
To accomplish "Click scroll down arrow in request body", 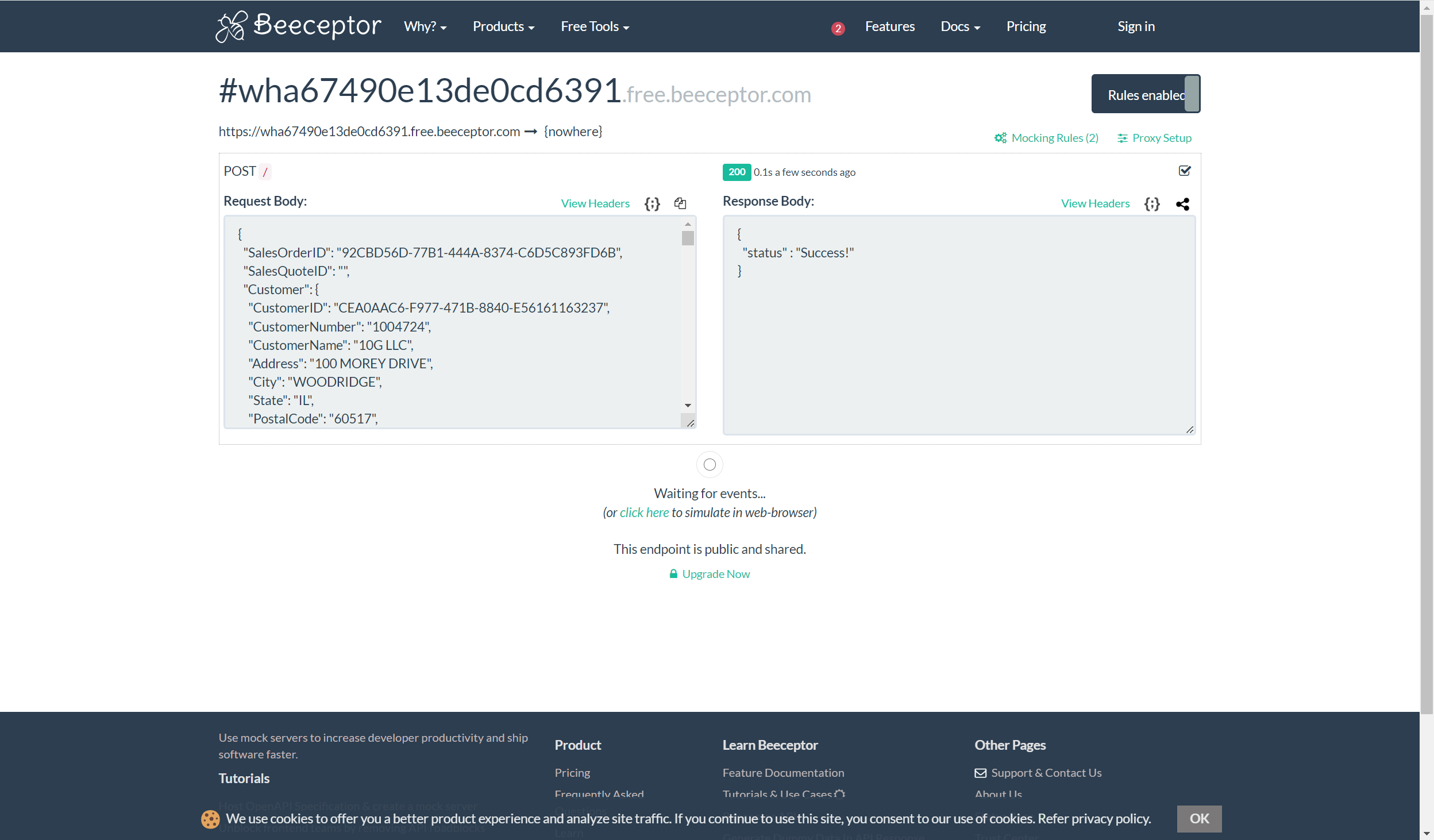I will coord(688,406).
